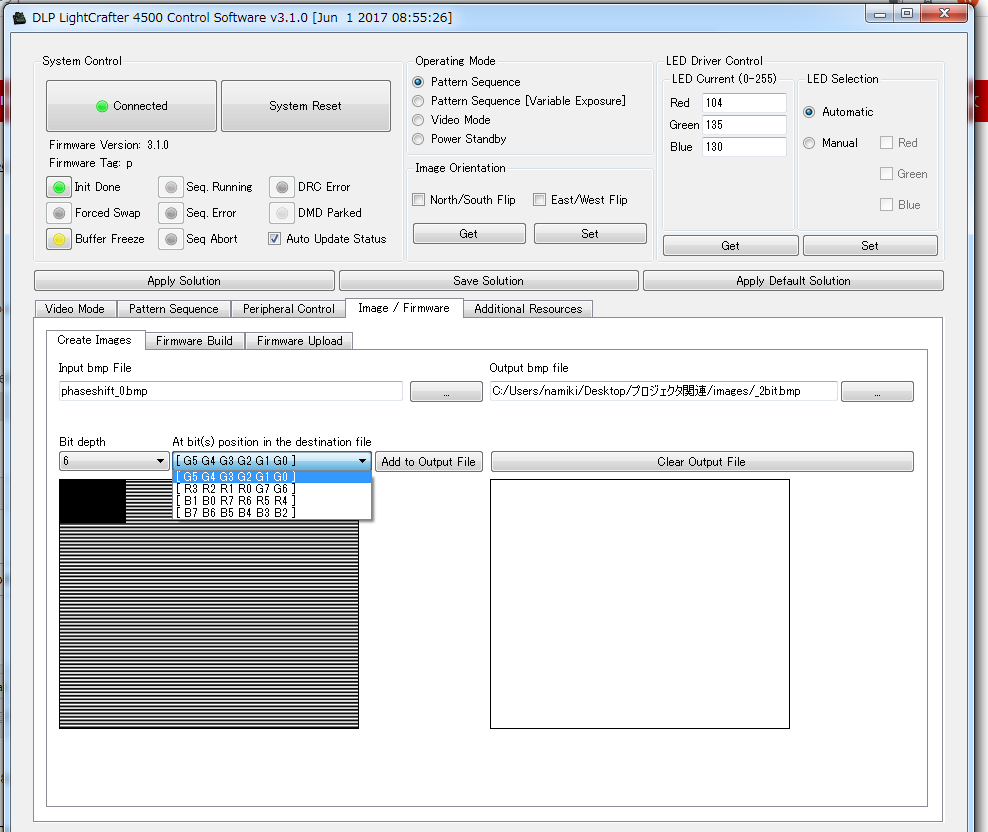Click Clear Output File button

[701, 462]
